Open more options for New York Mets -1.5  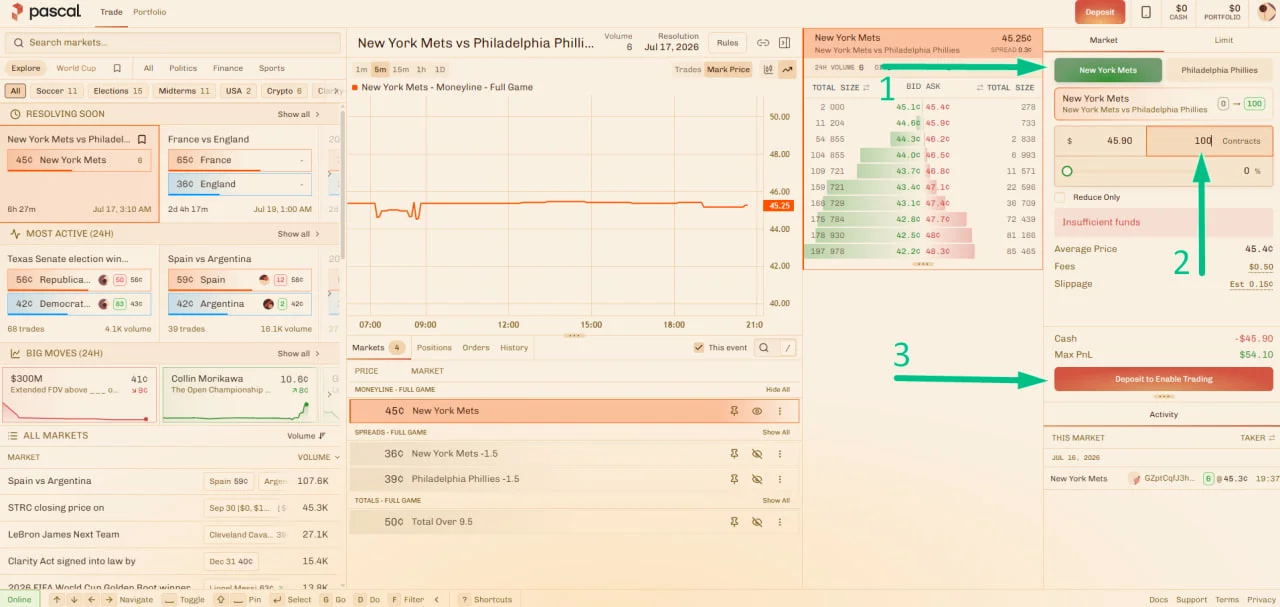pyautogui.click(x=780, y=454)
